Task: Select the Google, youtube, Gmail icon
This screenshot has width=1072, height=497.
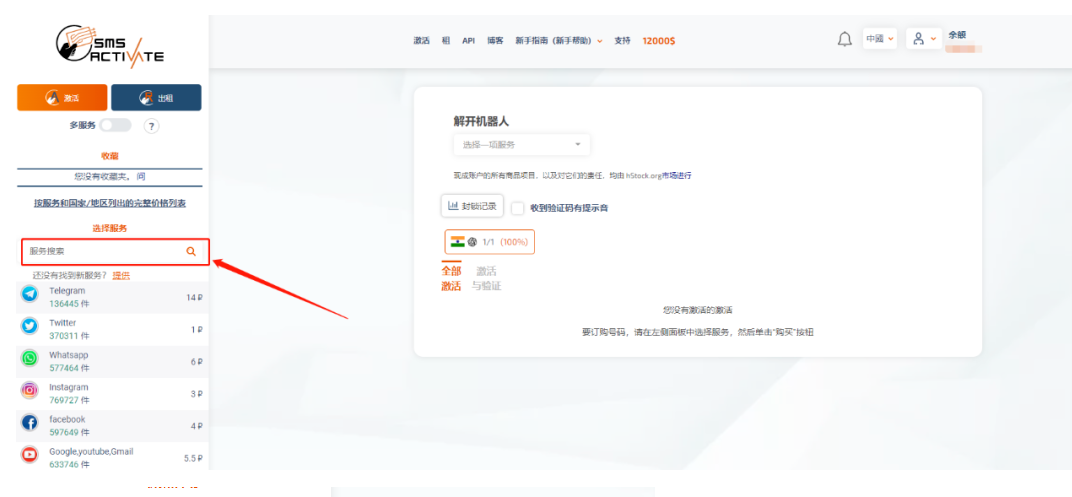Action: (30, 454)
